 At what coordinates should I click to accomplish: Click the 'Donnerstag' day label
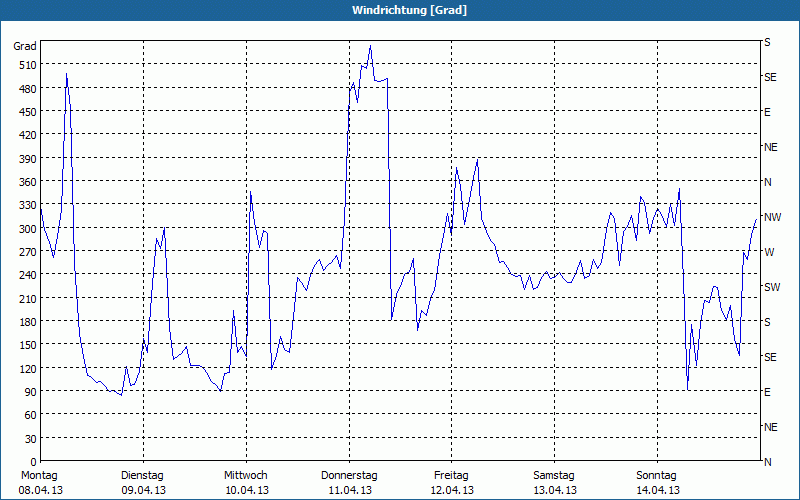click(349, 476)
